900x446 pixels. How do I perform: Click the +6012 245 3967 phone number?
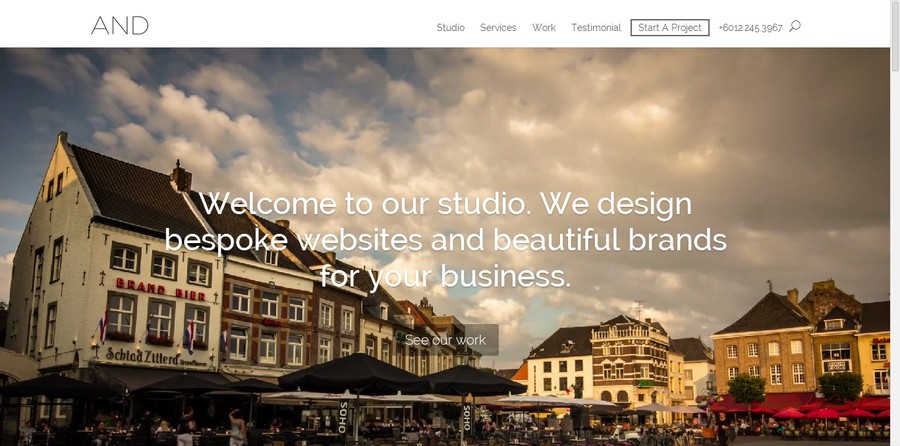[x=750, y=28]
